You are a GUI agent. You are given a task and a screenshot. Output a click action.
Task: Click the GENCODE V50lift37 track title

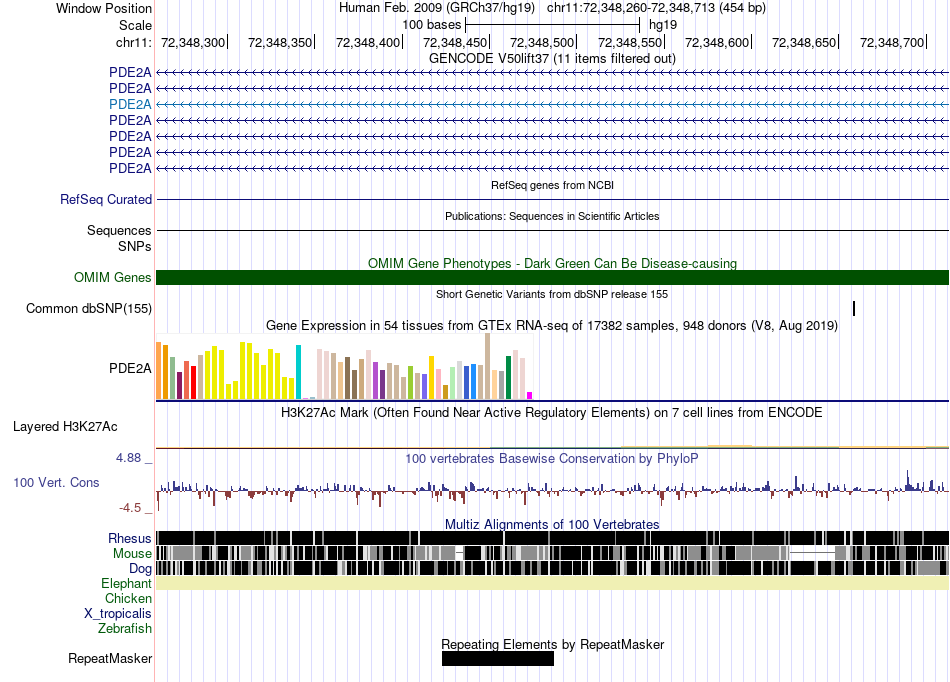552,59
